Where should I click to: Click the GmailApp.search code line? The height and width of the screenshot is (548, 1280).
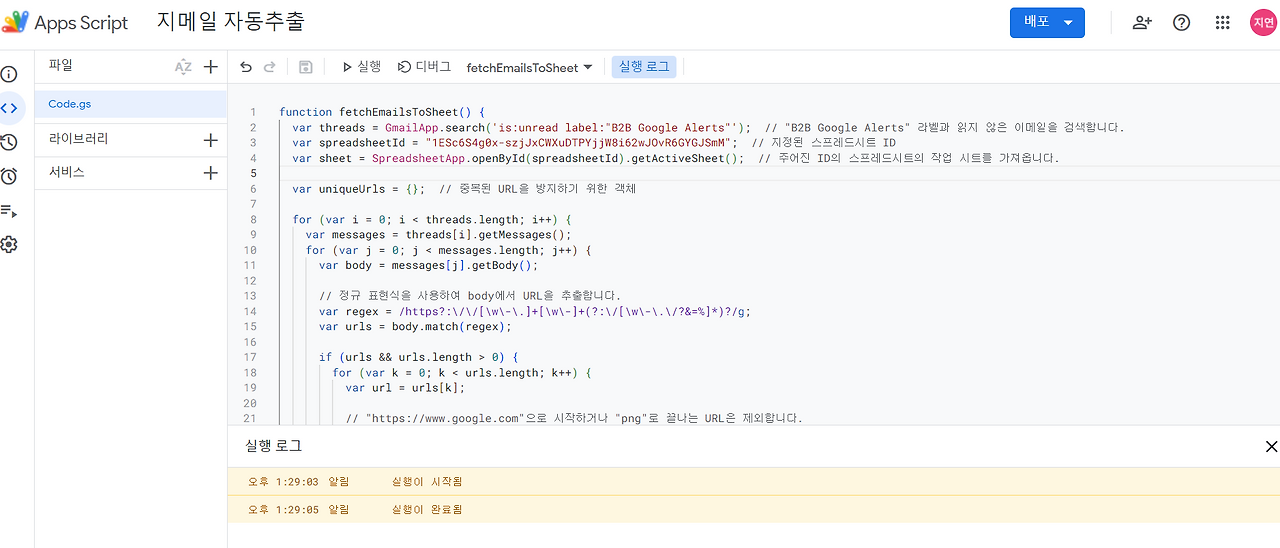(x=708, y=127)
